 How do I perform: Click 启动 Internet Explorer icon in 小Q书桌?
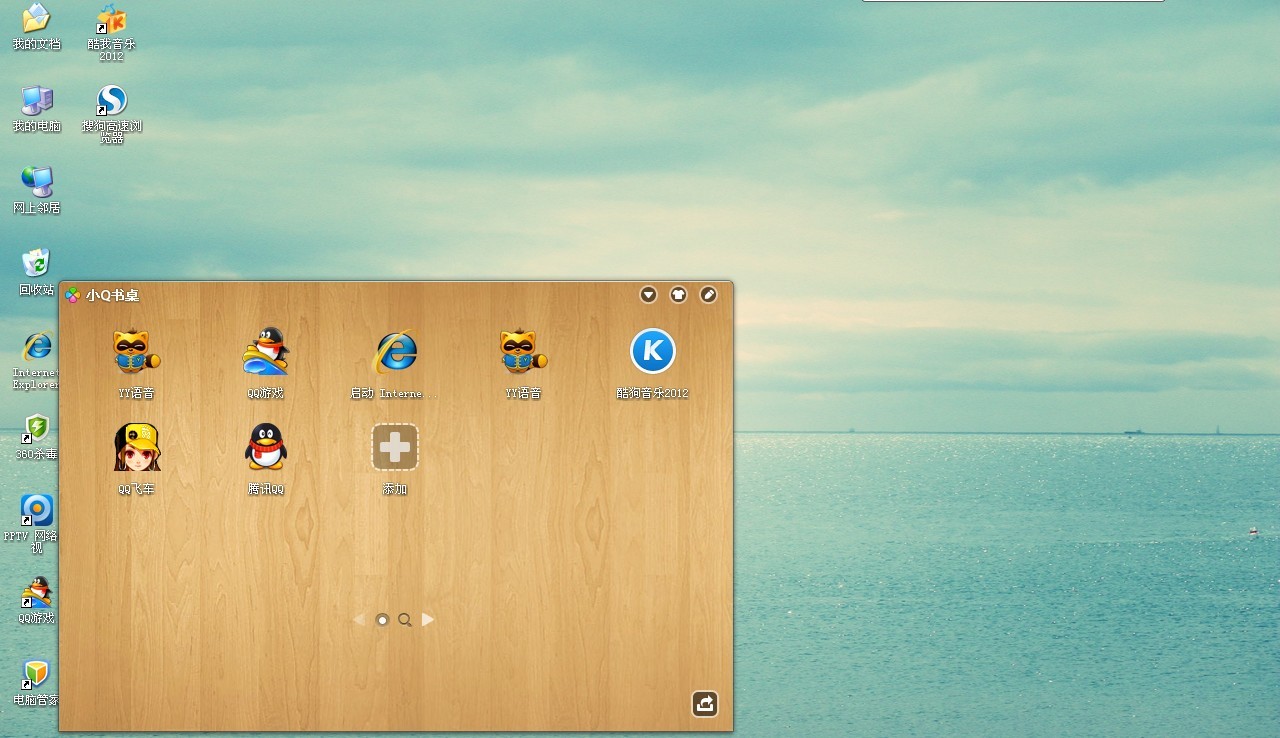coord(395,352)
